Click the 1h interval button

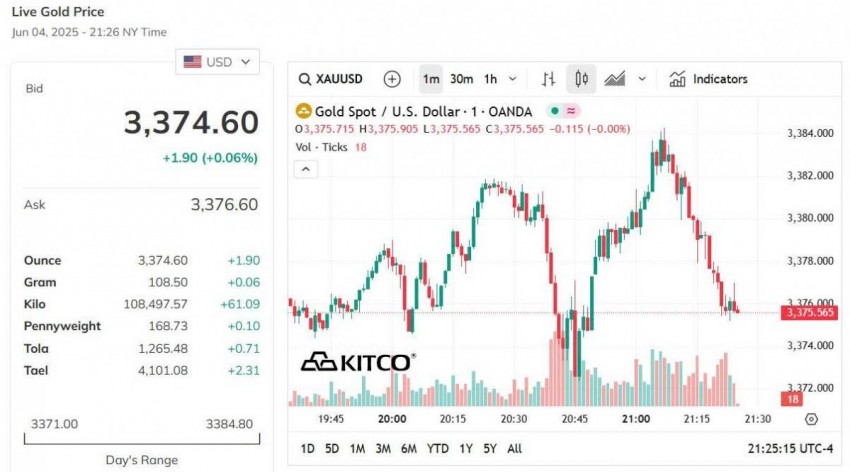(x=490, y=79)
